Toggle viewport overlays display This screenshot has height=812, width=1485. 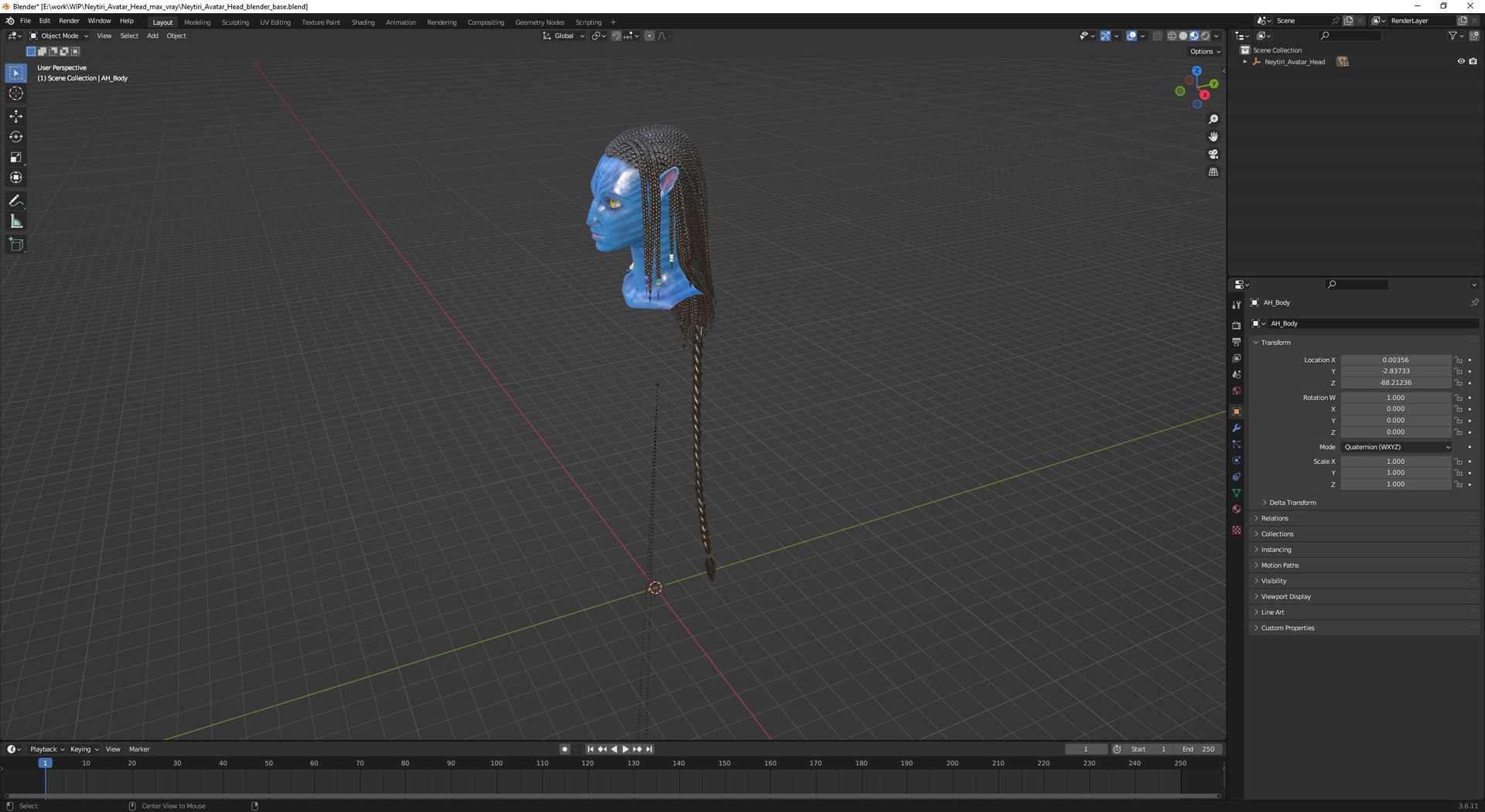(x=1132, y=36)
